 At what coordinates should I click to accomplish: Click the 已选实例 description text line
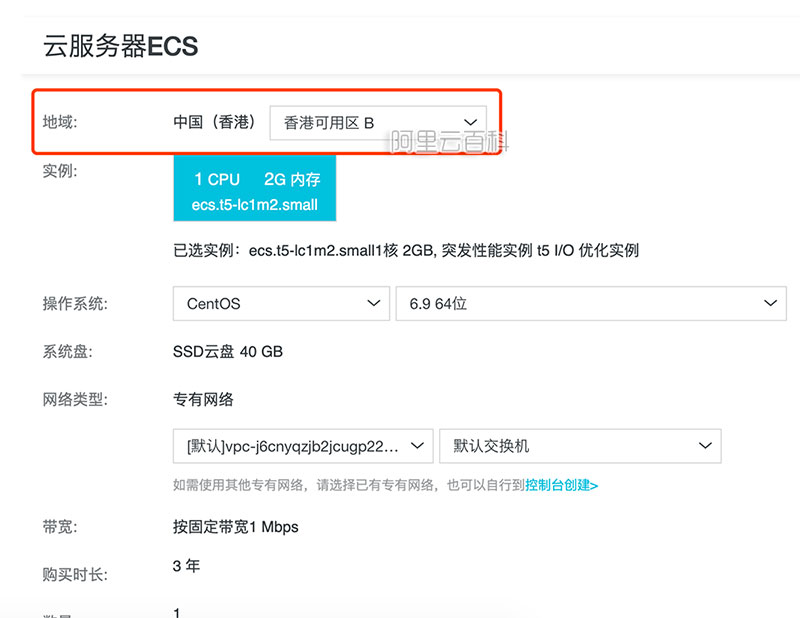click(406, 251)
